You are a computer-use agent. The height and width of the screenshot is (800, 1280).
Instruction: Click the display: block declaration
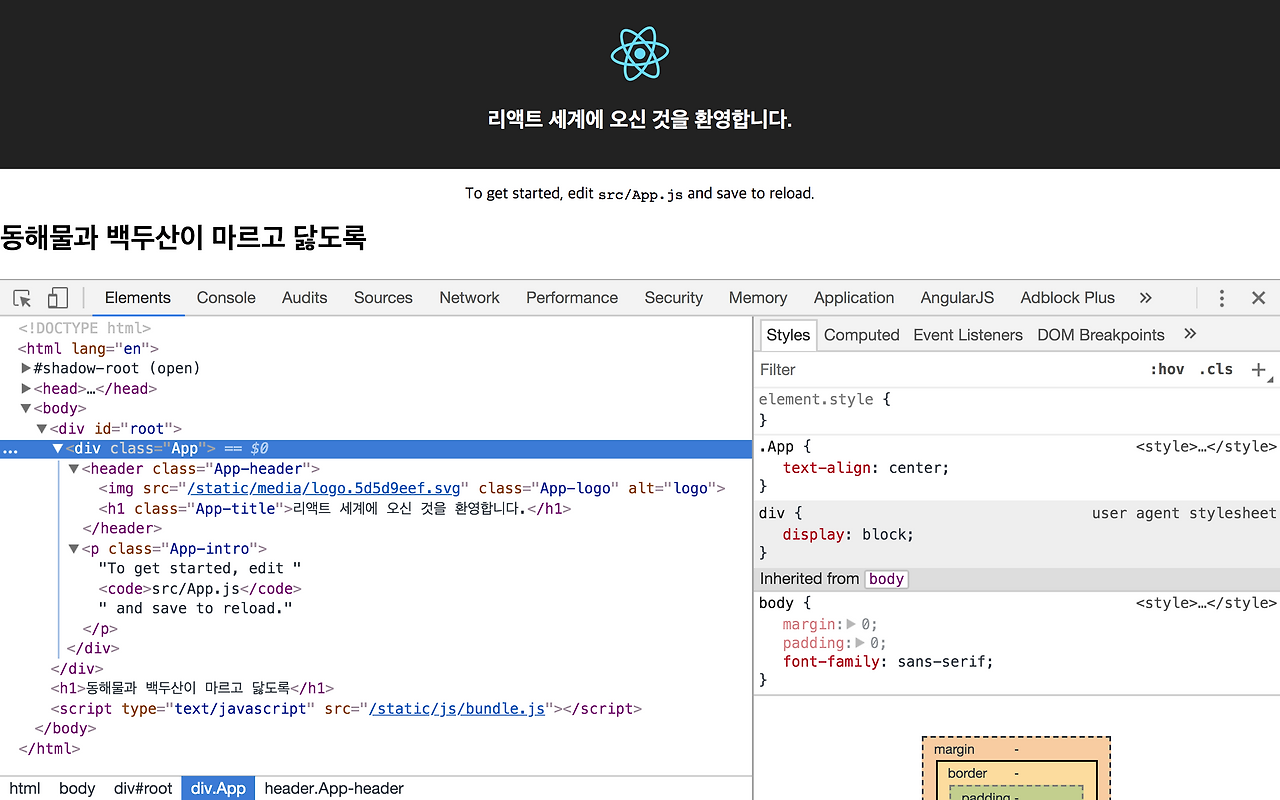[x=848, y=534]
